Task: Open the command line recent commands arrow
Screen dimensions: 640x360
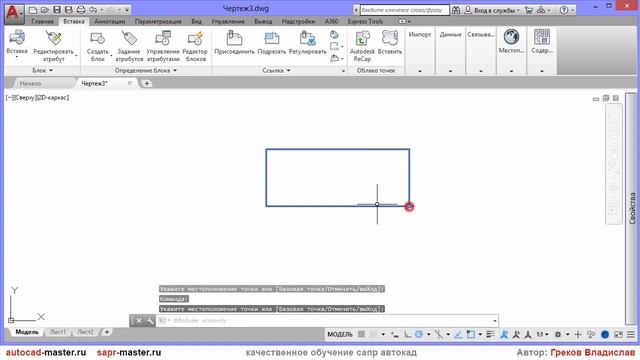Action: [495, 320]
